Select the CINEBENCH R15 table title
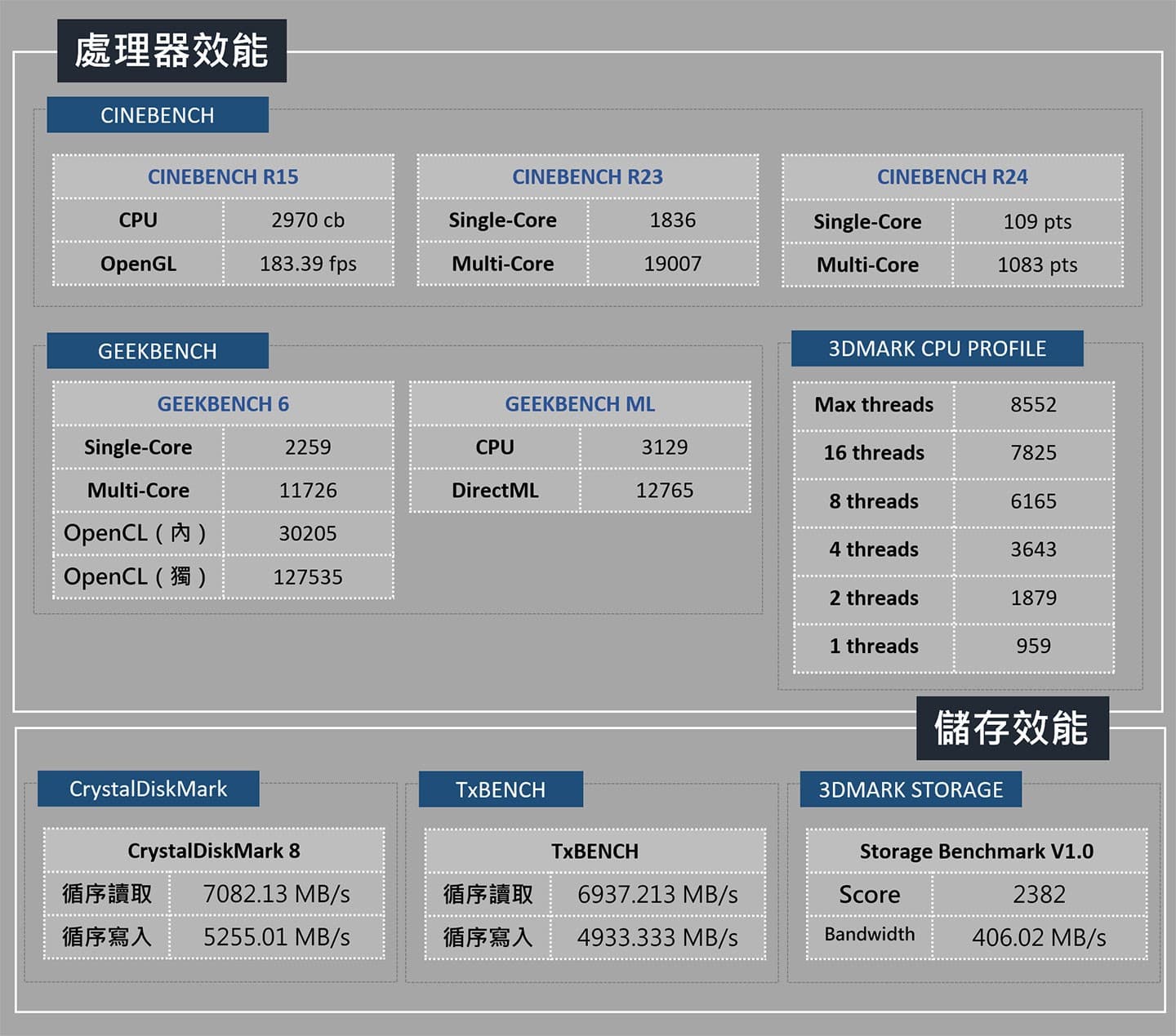The image size is (1176, 1036). tap(223, 176)
